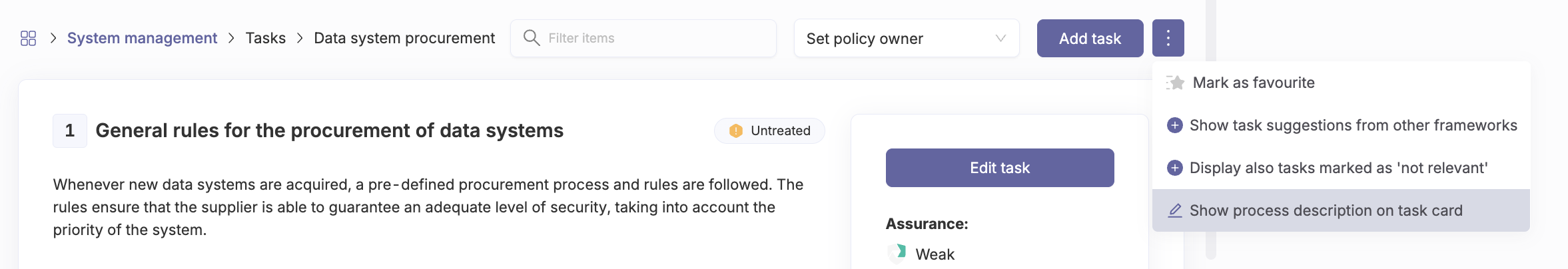This screenshot has height=269, width=1568.
Task: Click breadcrumb chevron after System management
Action: click(x=231, y=38)
